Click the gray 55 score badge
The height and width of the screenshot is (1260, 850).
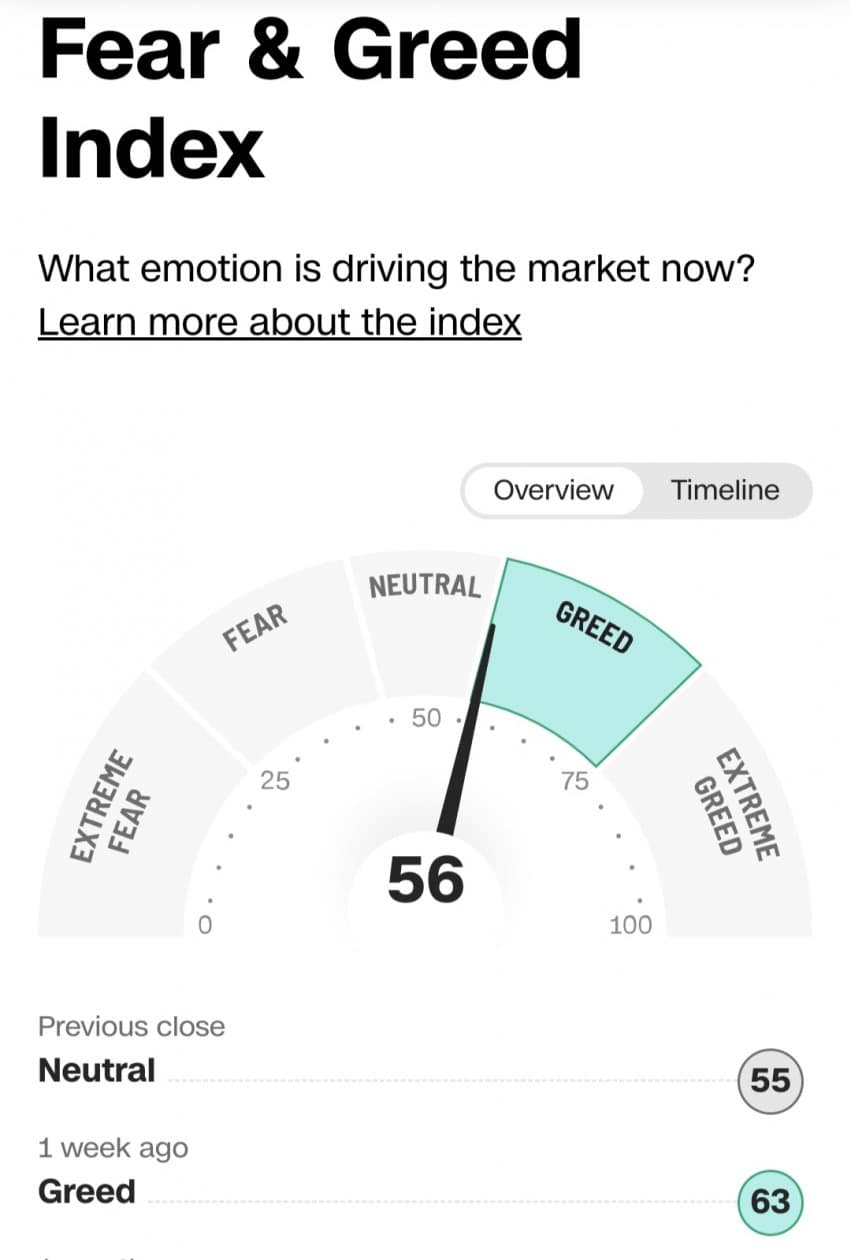pos(770,1080)
